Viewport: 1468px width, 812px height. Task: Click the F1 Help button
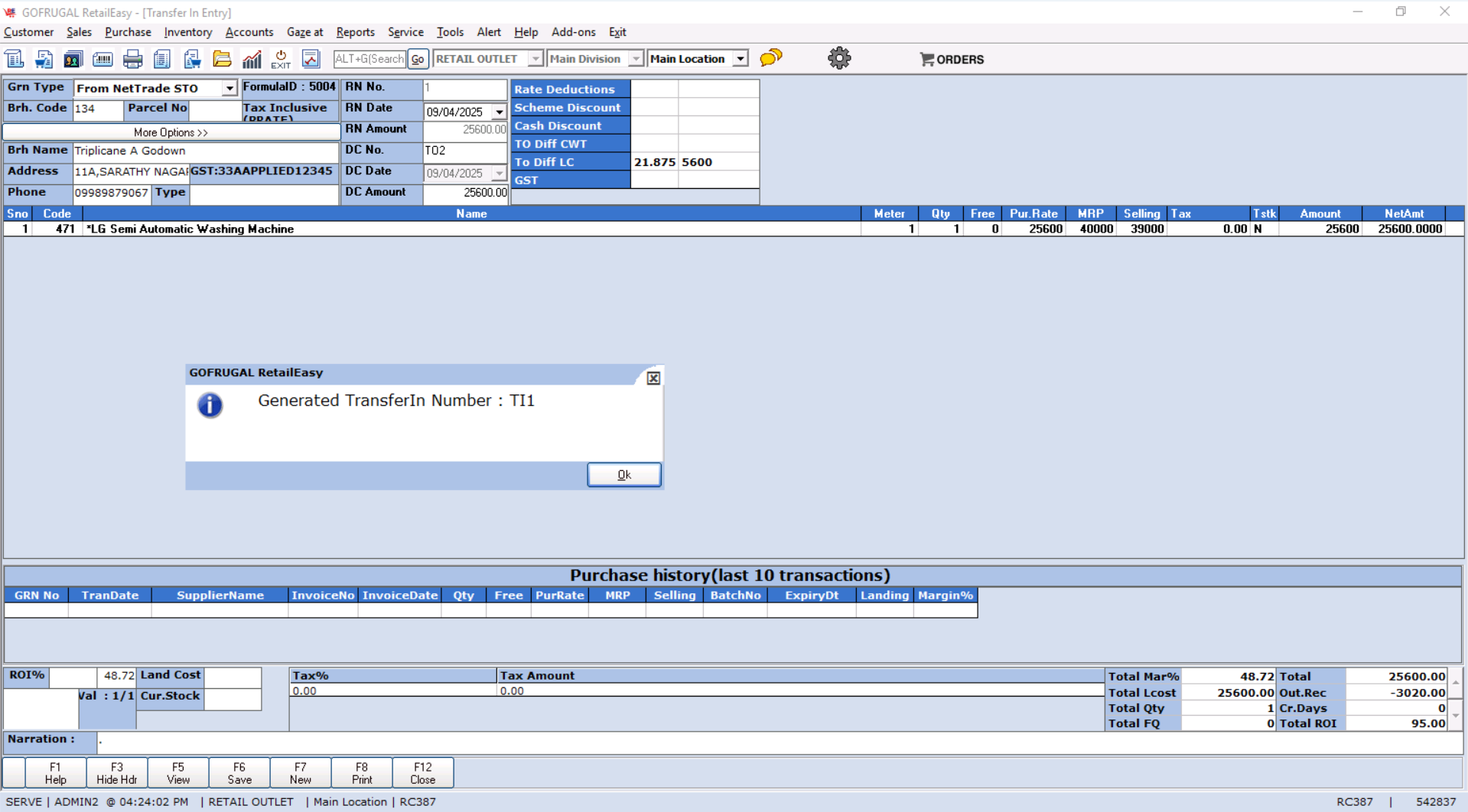pyautogui.click(x=56, y=773)
